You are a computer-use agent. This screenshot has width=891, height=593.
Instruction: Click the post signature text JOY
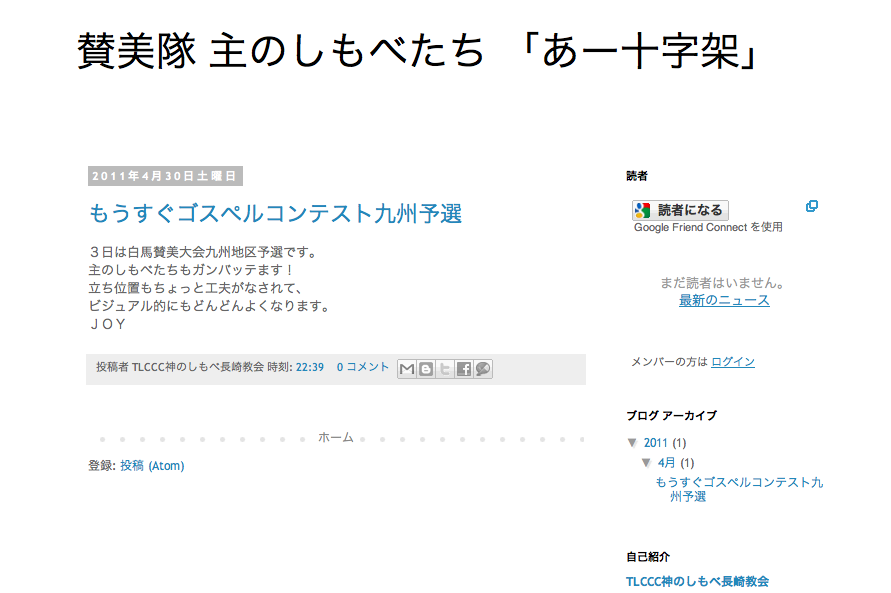107,324
